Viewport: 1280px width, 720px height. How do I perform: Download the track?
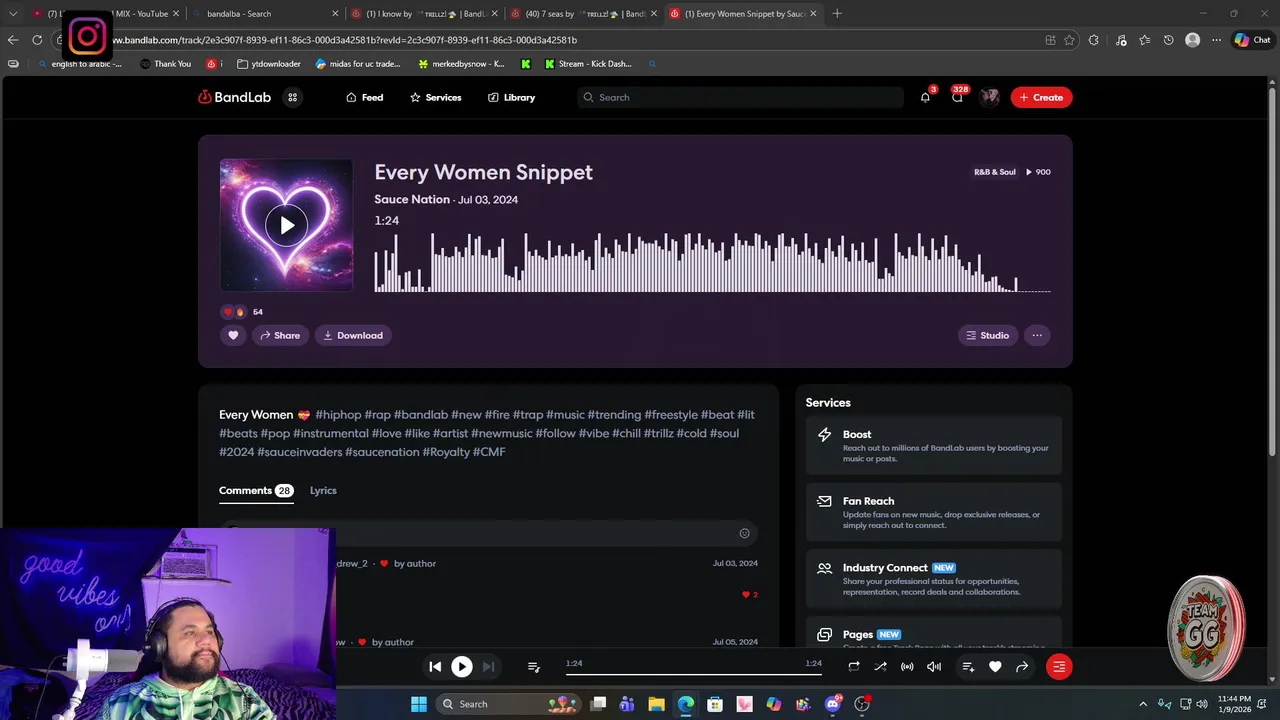pos(353,335)
